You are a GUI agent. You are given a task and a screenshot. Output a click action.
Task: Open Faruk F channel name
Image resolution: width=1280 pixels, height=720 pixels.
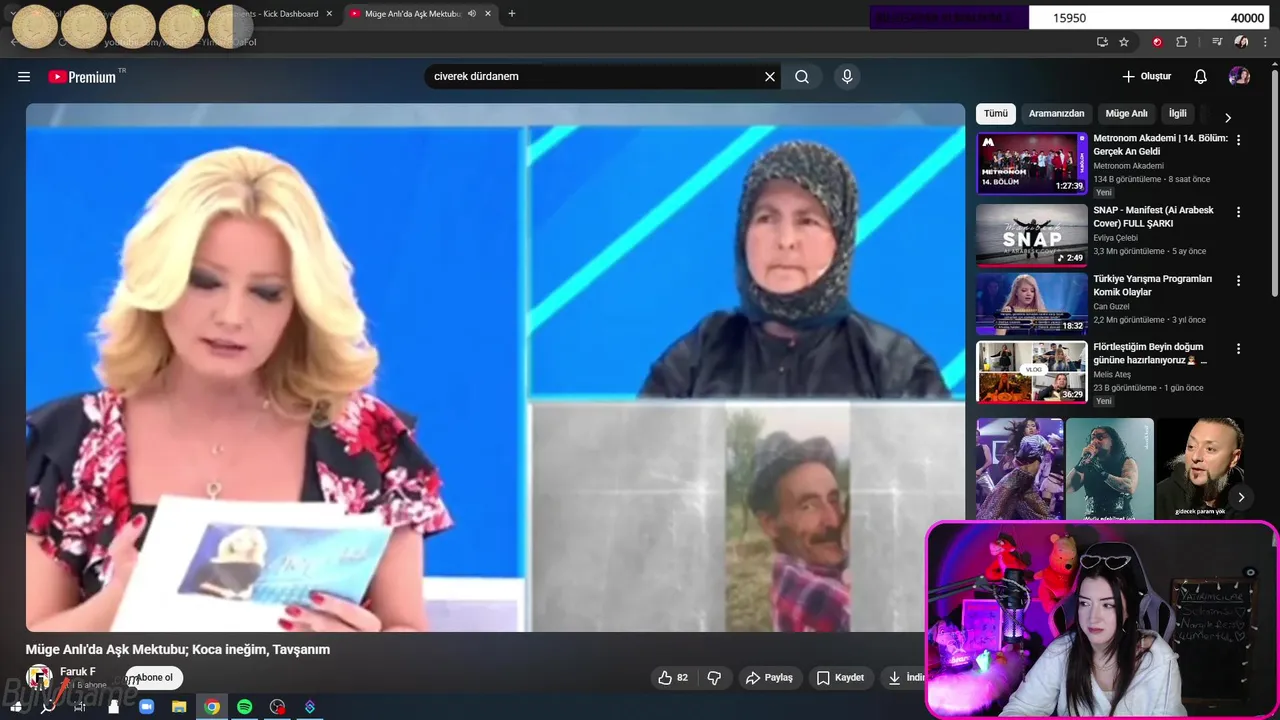(x=78, y=672)
